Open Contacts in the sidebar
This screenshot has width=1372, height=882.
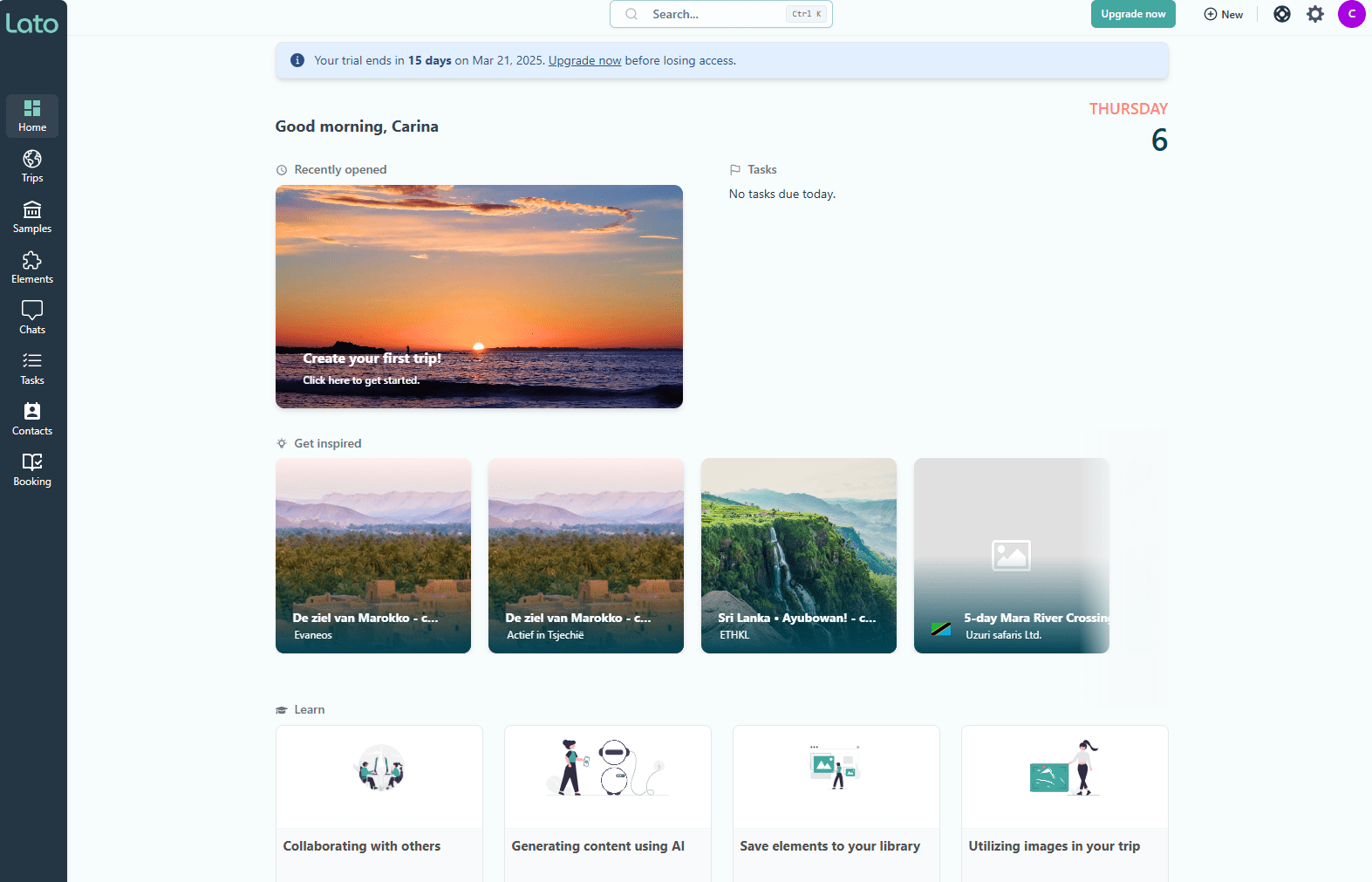[x=32, y=419]
